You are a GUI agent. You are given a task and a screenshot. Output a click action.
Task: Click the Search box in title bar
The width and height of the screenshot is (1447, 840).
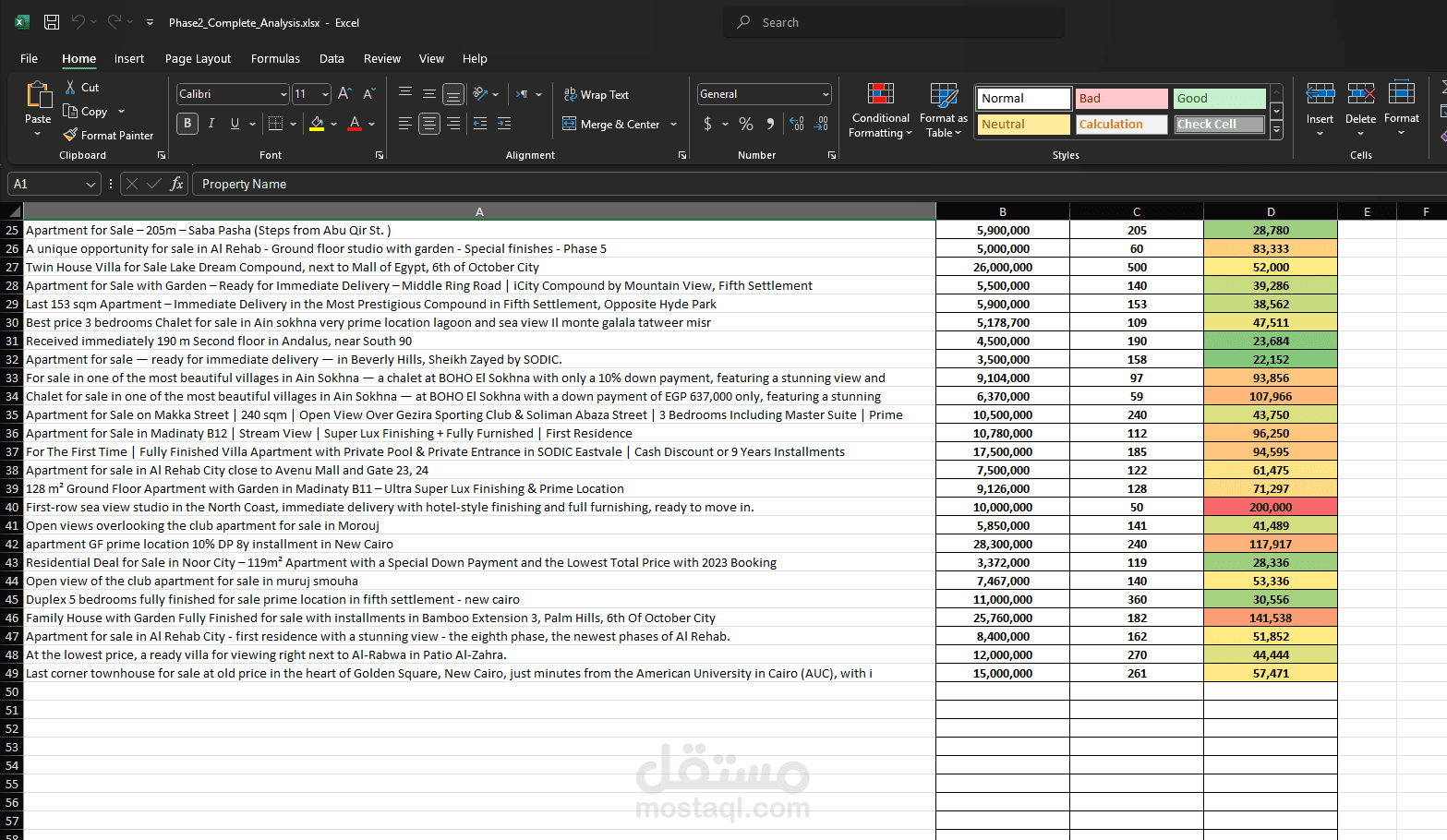894,22
